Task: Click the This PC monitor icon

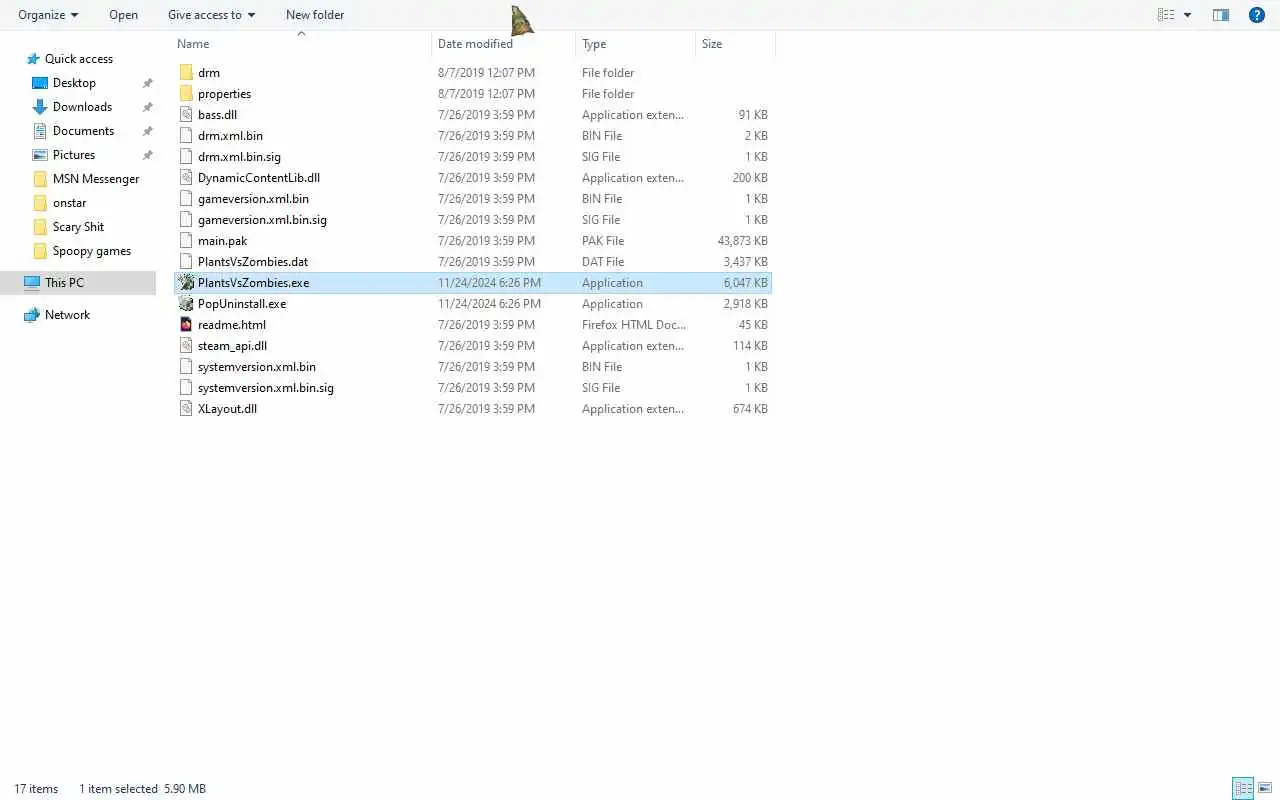Action: click(32, 283)
